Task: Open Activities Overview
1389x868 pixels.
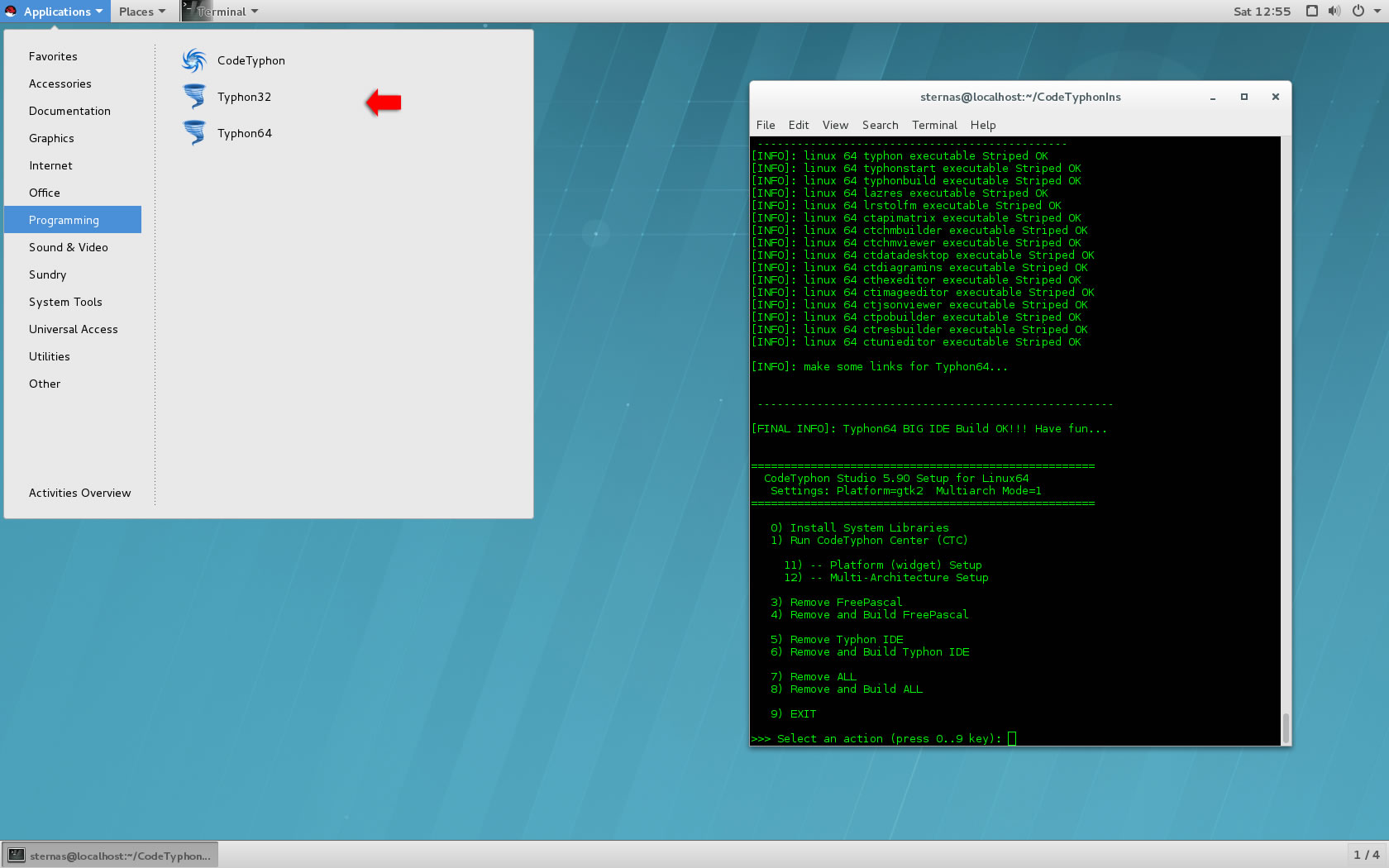Action: 79,493
